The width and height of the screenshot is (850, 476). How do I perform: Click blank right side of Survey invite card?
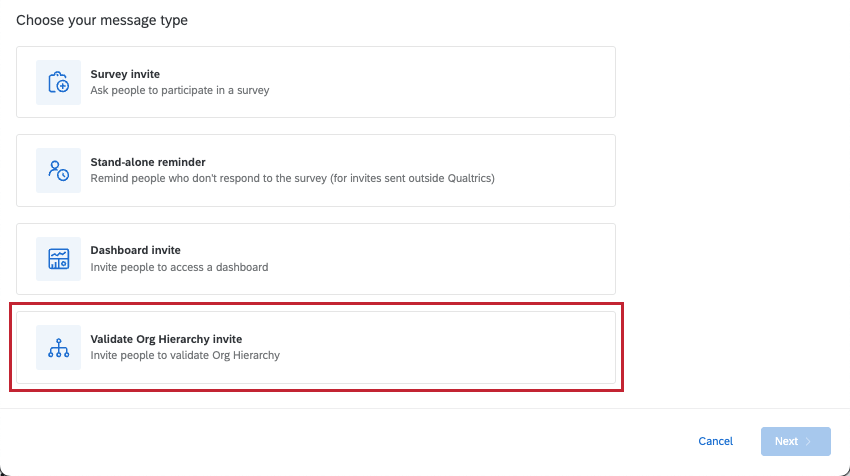[x=480, y=82]
